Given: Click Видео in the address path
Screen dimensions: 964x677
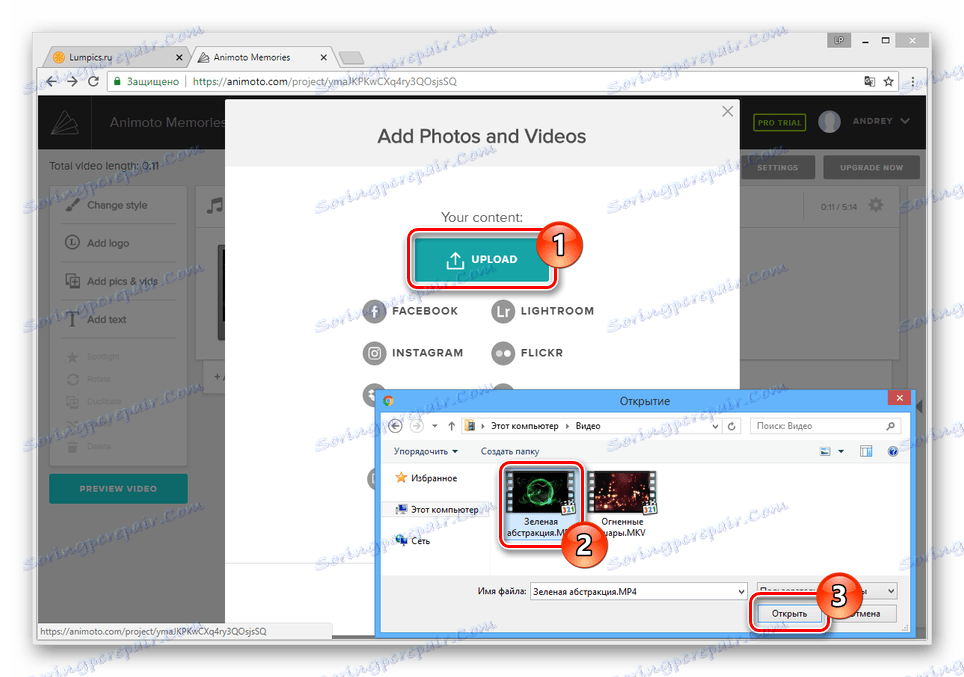Looking at the screenshot, I should pyautogui.click(x=588, y=426).
